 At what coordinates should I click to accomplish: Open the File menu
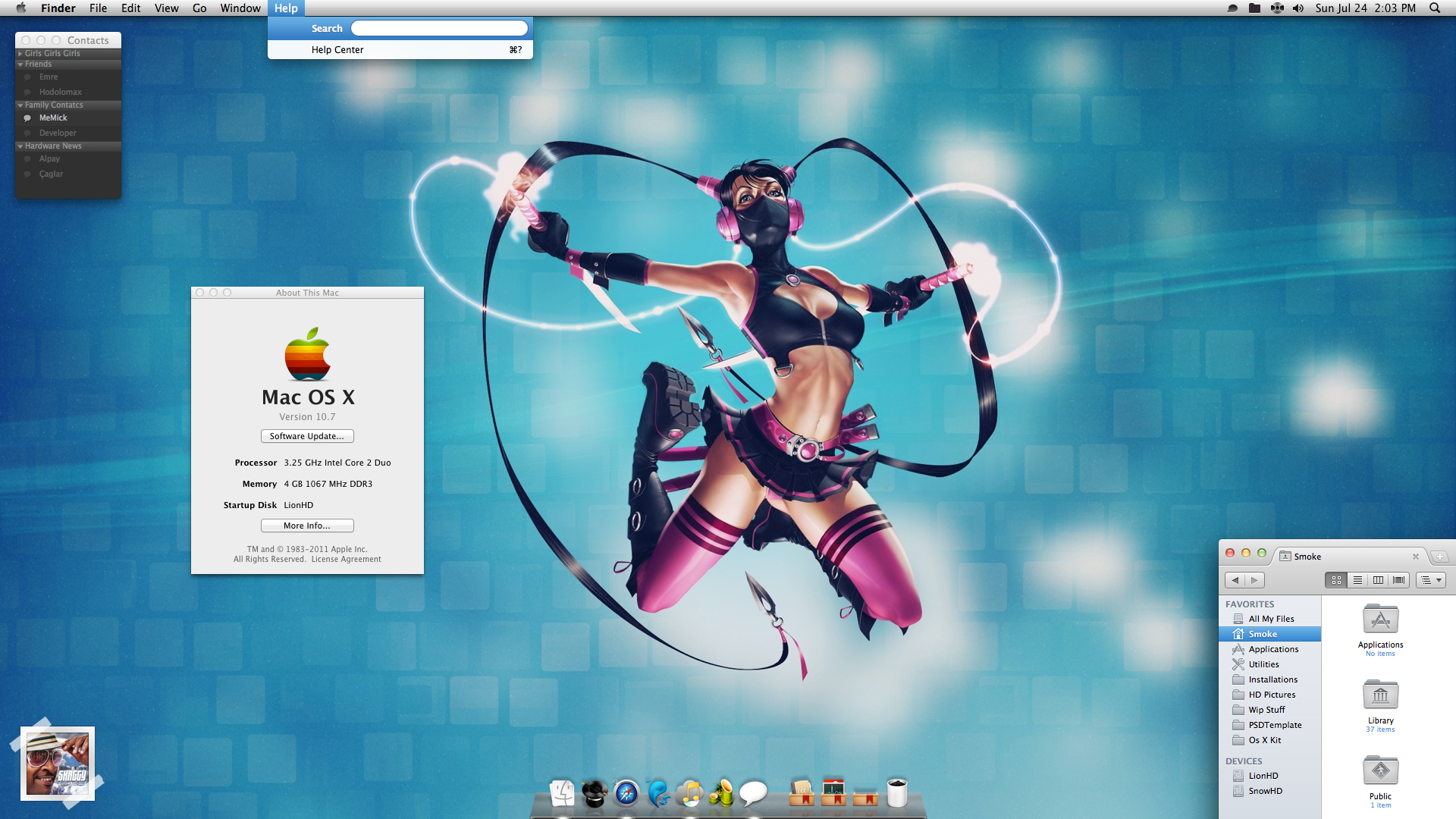click(98, 8)
